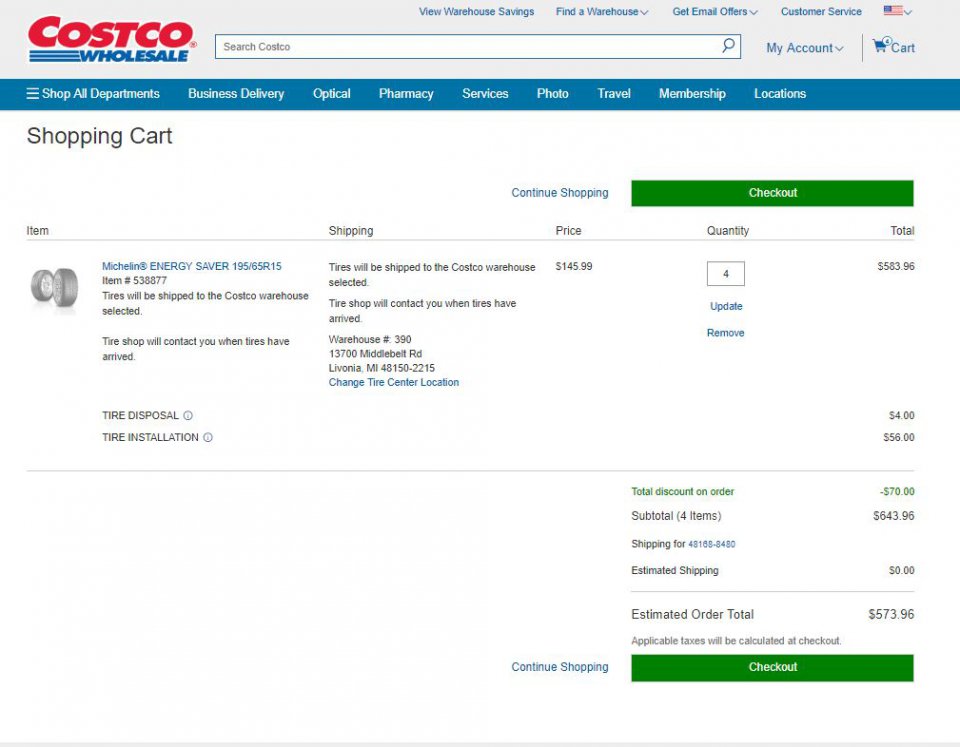Image resolution: width=960 pixels, height=747 pixels.
Task: Click the Item # 538877 text
Action: click(x=134, y=280)
